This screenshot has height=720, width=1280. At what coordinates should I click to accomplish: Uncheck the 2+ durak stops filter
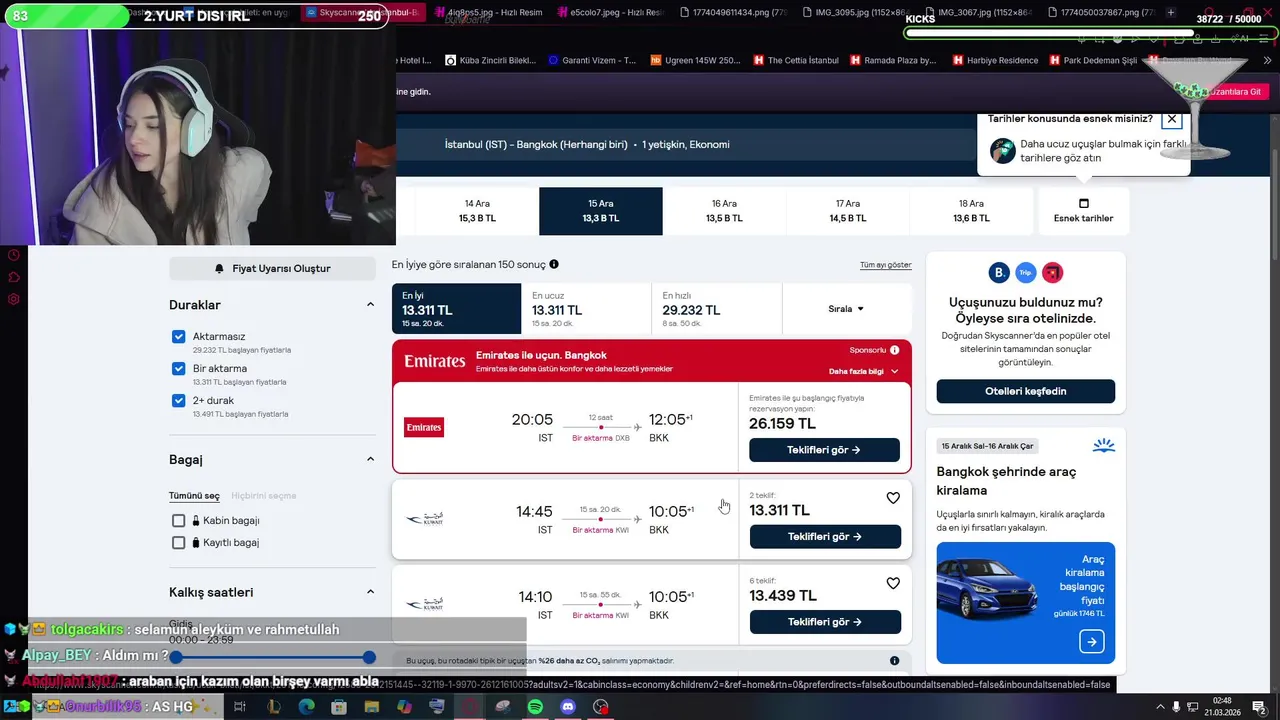click(178, 401)
